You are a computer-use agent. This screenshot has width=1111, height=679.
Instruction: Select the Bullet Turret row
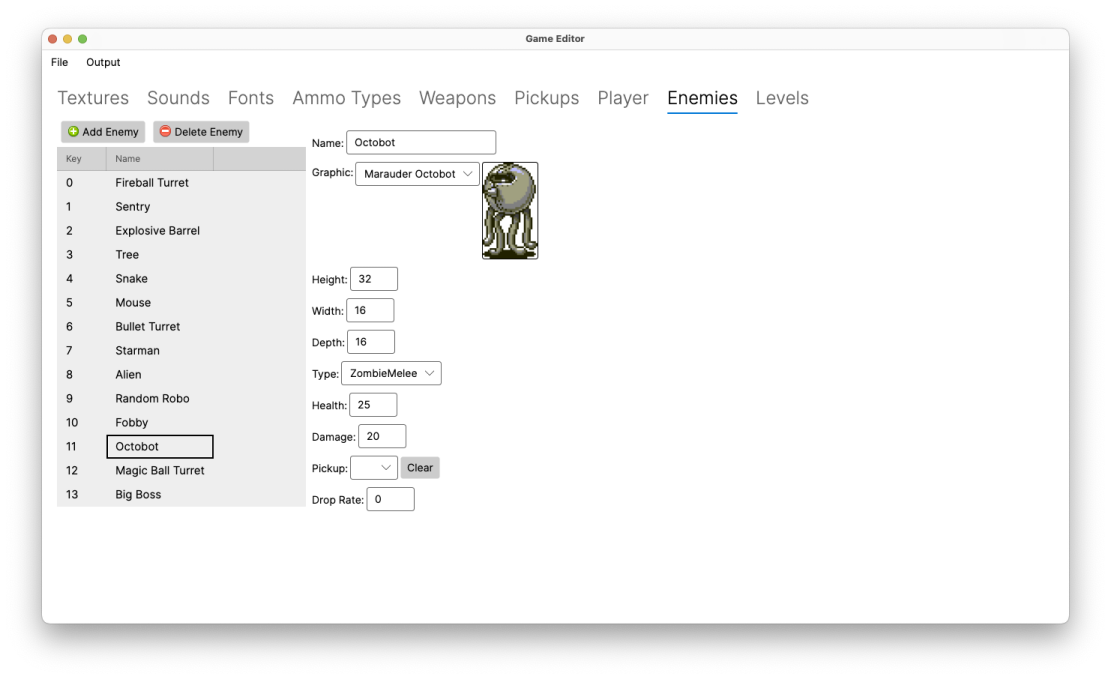tap(181, 327)
